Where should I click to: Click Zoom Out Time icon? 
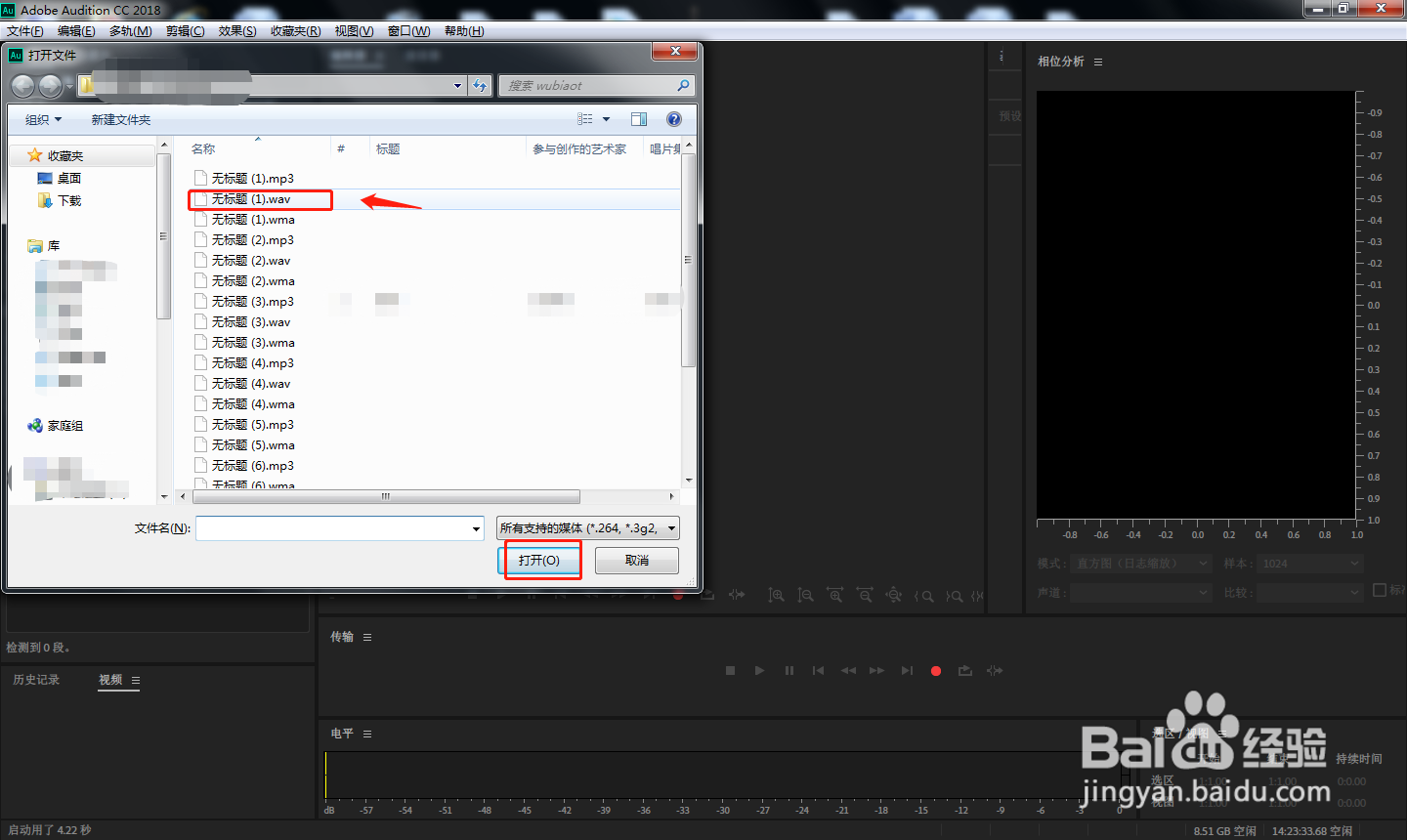(x=865, y=595)
